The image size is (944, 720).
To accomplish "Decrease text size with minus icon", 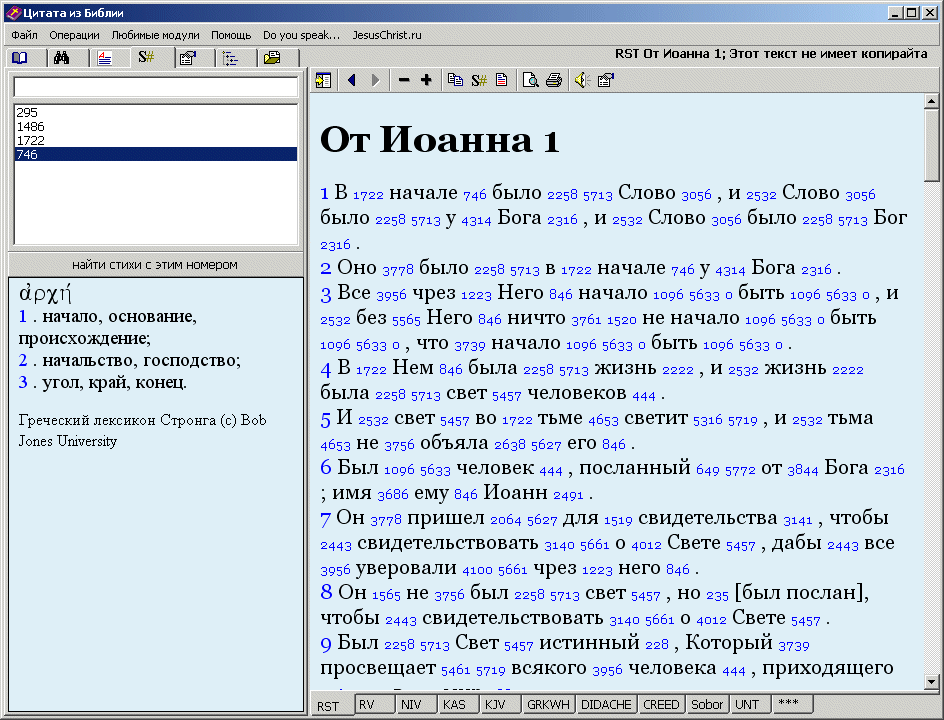I will click(x=404, y=80).
